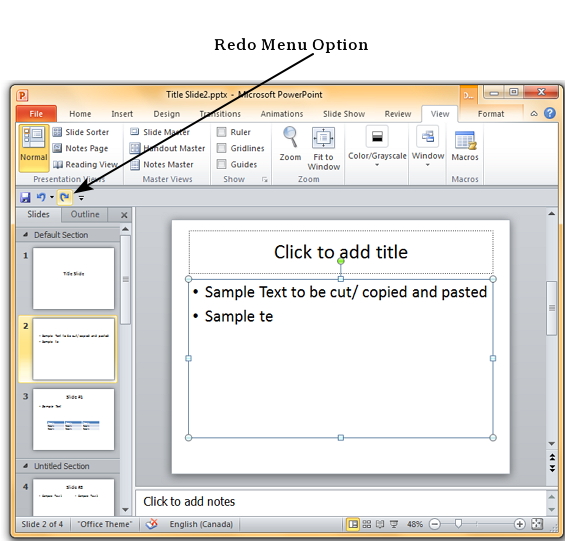Switch to the Insert ribbon tab
565x542 pixels.
click(122, 114)
